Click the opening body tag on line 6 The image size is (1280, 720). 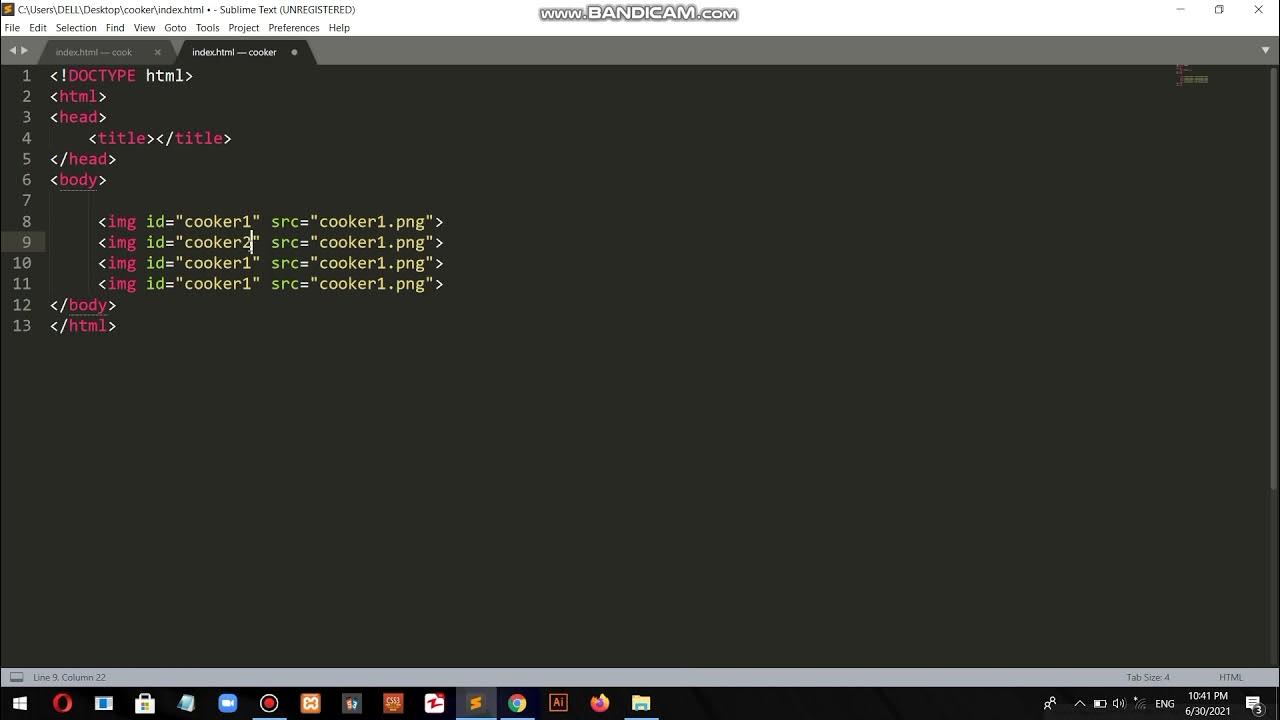(x=78, y=180)
